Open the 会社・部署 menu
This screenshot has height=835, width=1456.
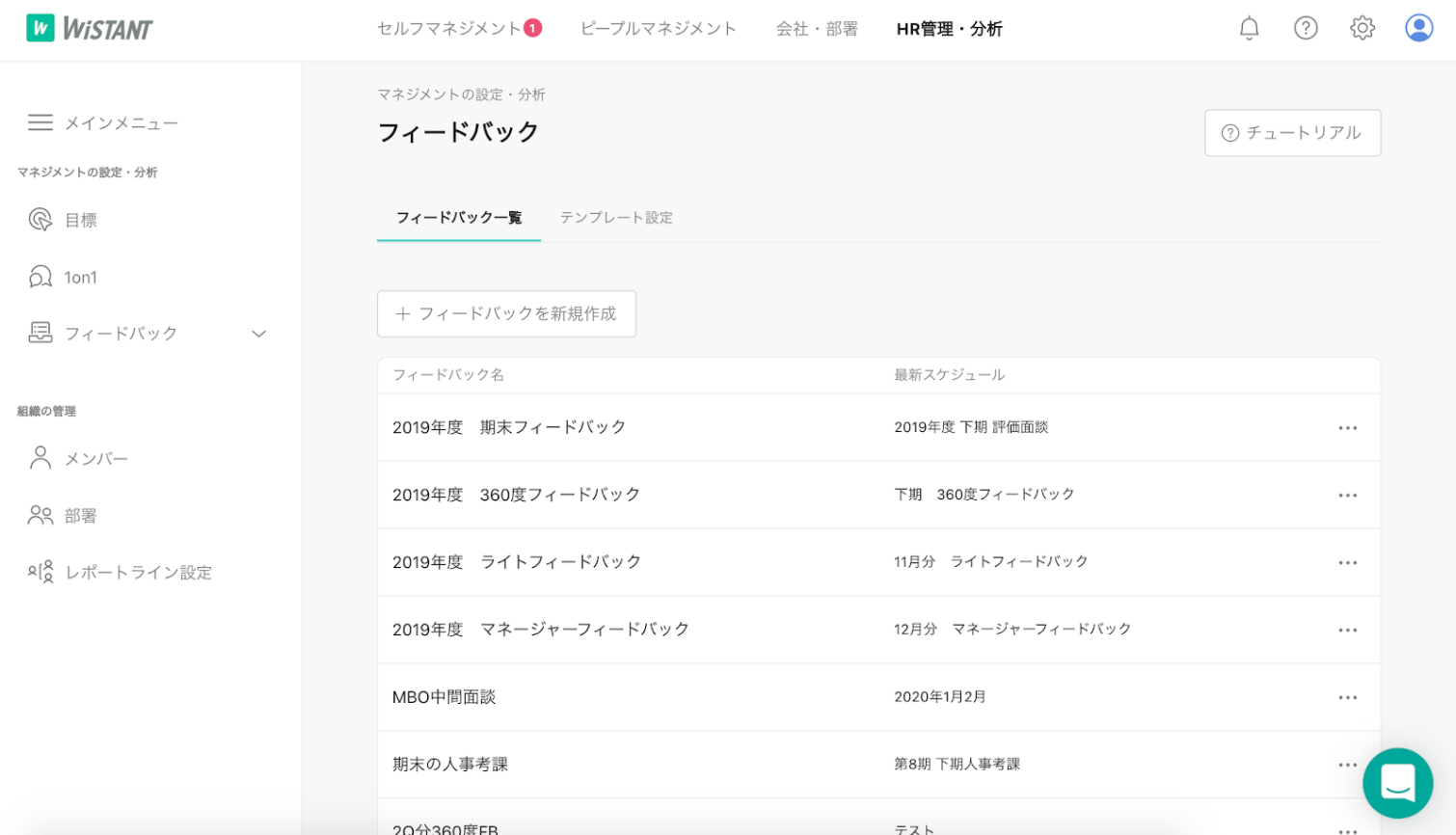coord(817,29)
